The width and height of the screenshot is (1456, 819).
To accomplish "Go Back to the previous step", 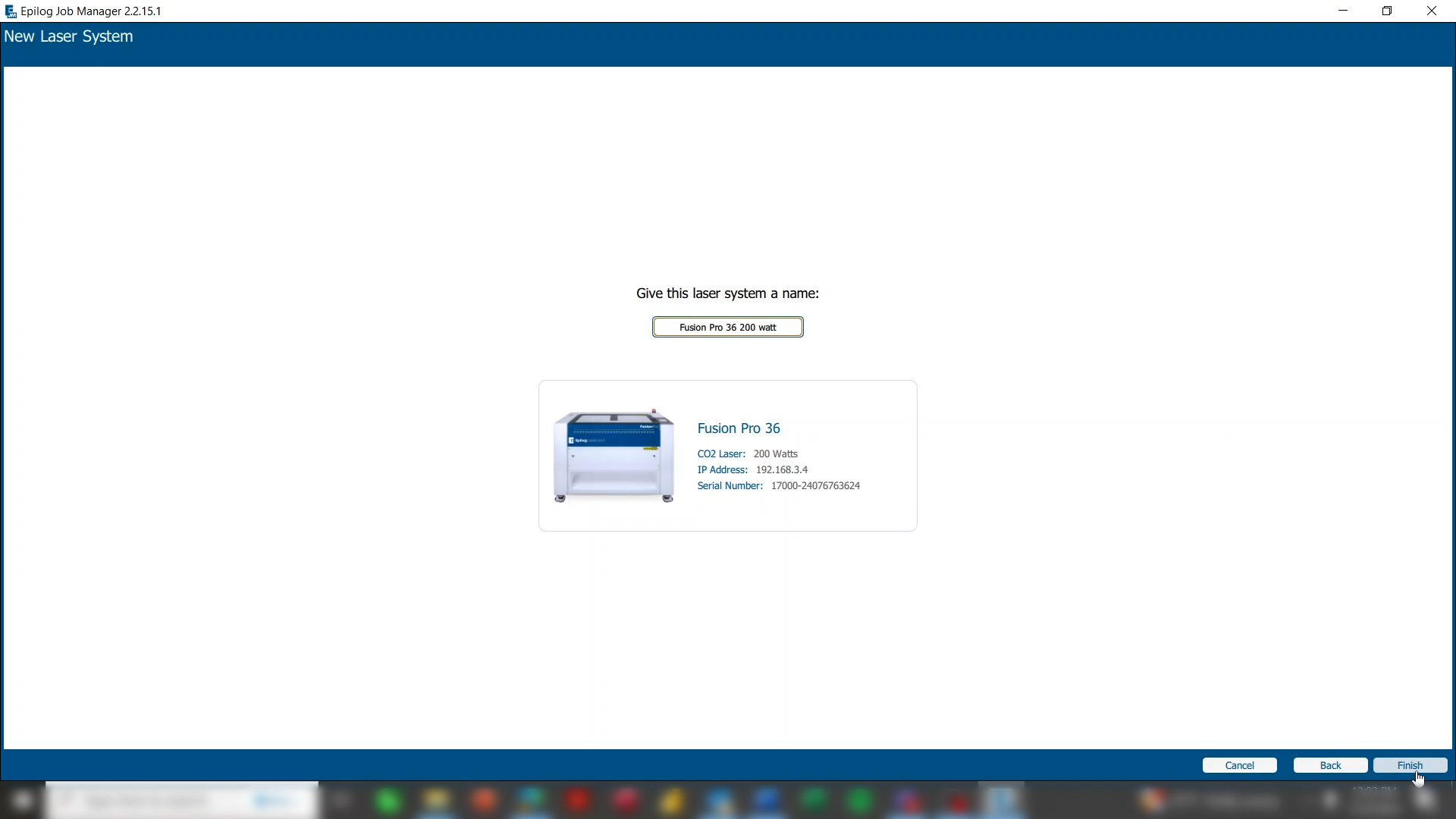I will click(1330, 765).
